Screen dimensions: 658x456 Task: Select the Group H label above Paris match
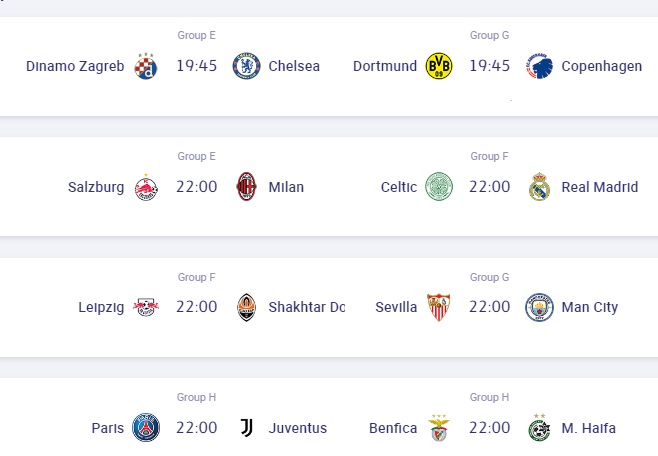(196, 397)
